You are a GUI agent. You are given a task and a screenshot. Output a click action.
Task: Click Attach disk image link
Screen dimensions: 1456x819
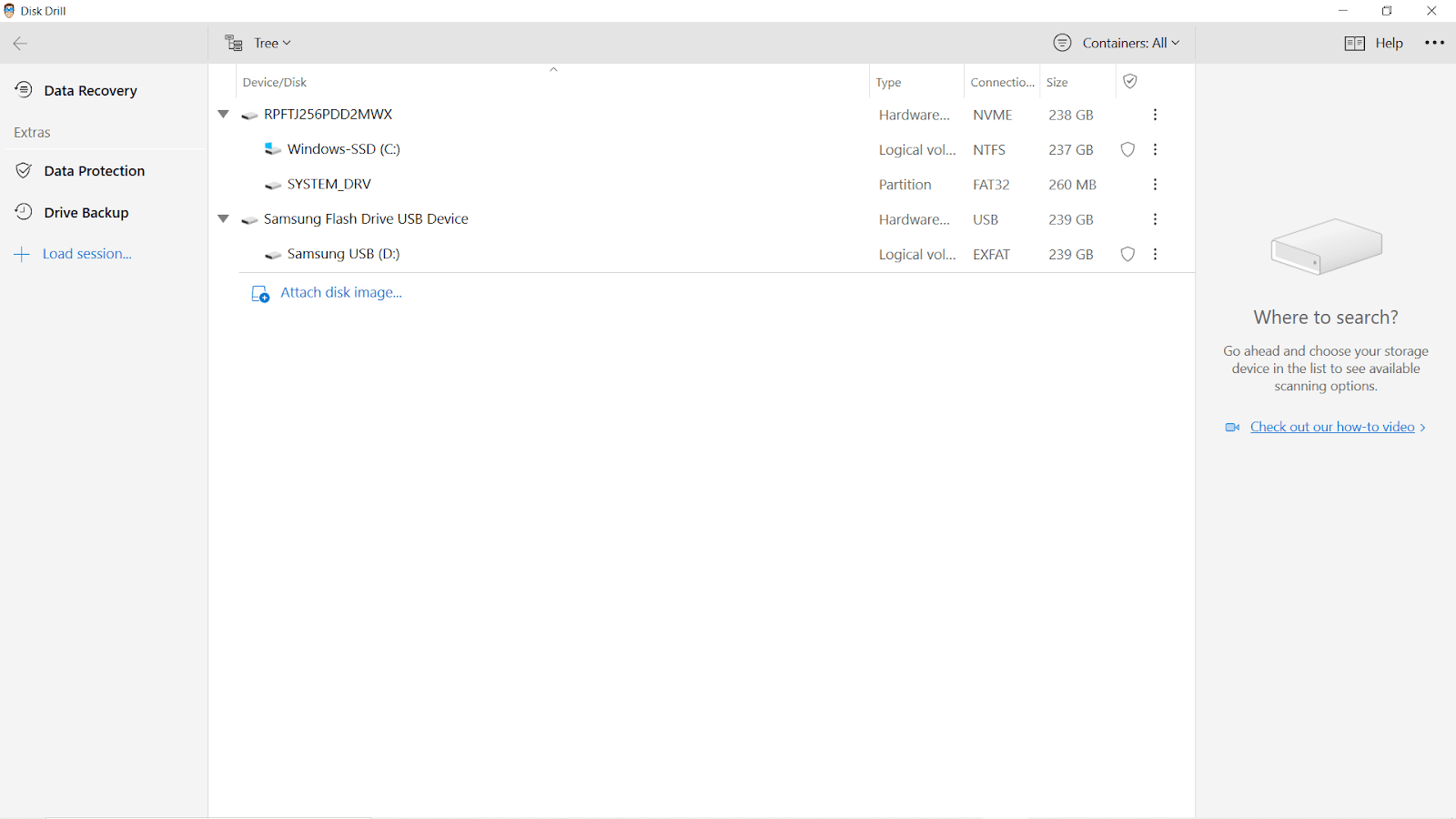[x=341, y=292]
